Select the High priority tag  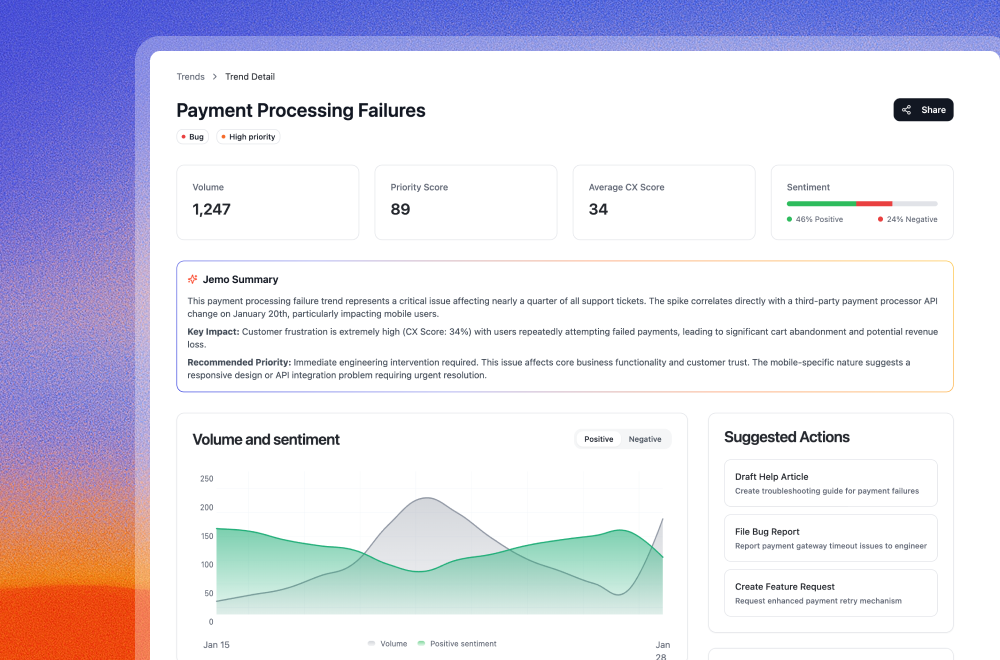248,136
